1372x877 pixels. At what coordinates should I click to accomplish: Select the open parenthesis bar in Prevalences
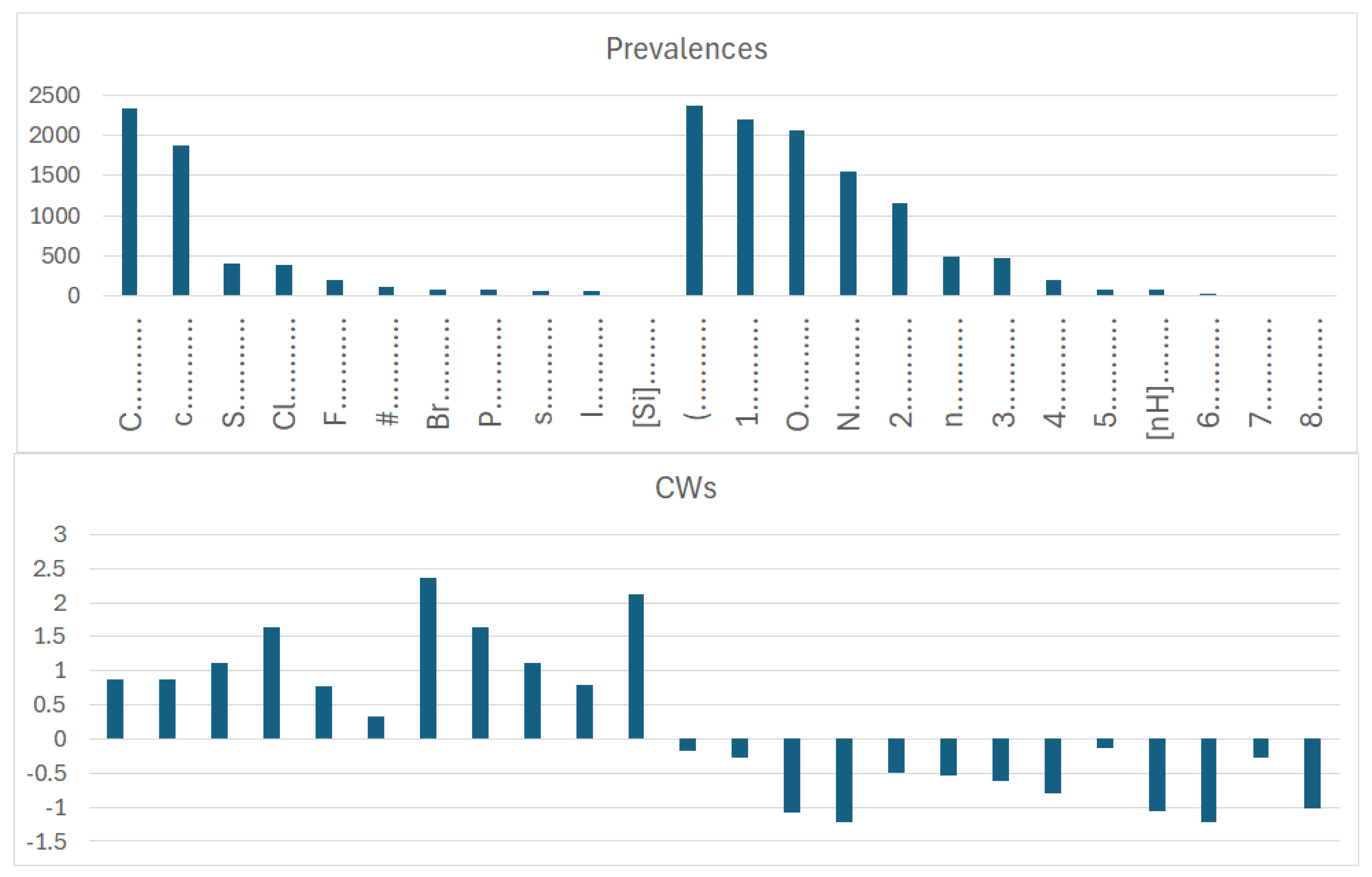[694, 200]
